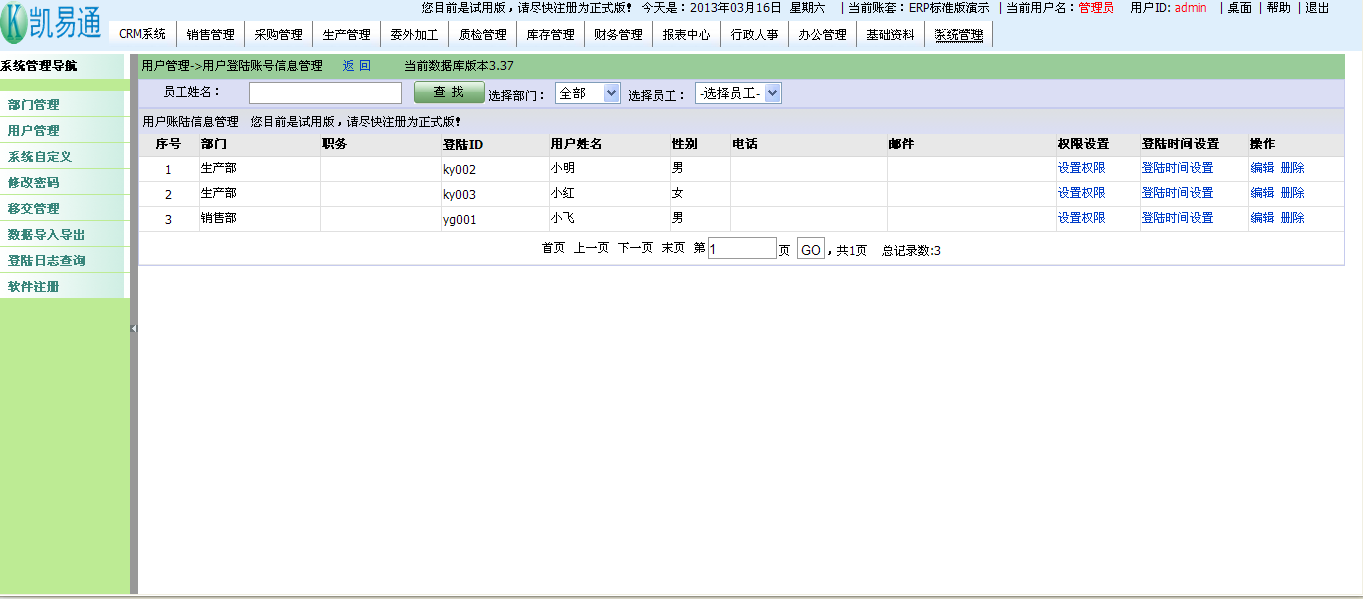Click the page number input box
The image size is (1363, 599).
click(742, 249)
